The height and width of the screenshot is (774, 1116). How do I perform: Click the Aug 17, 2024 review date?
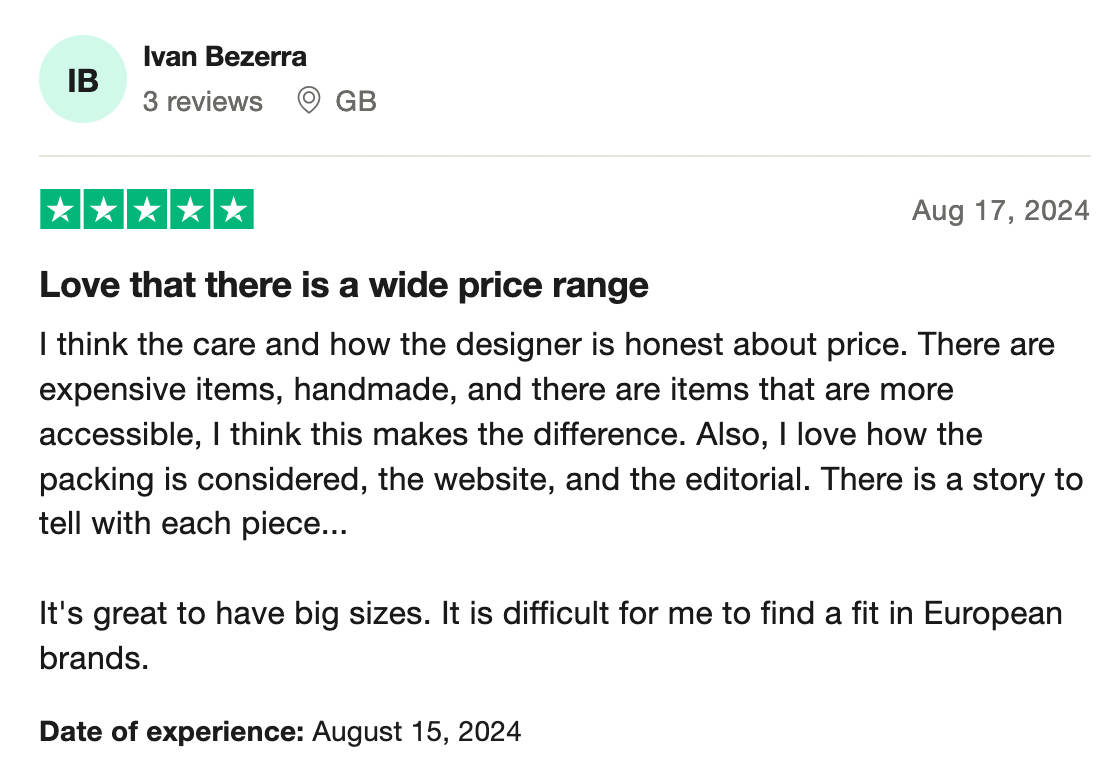pyautogui.click(x=1000, y=211)
